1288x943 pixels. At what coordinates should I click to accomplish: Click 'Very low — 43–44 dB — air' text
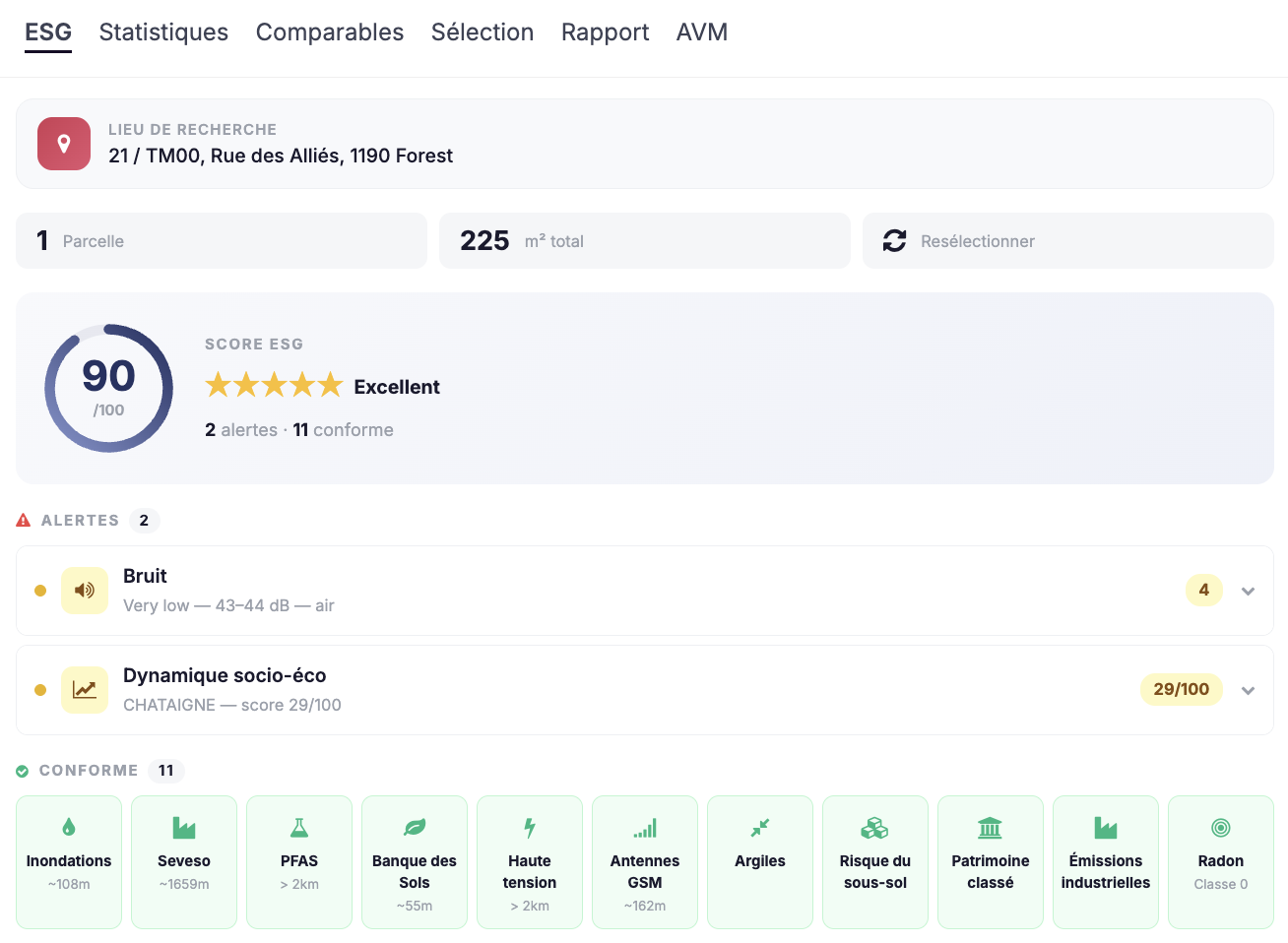tap(228, 605)
